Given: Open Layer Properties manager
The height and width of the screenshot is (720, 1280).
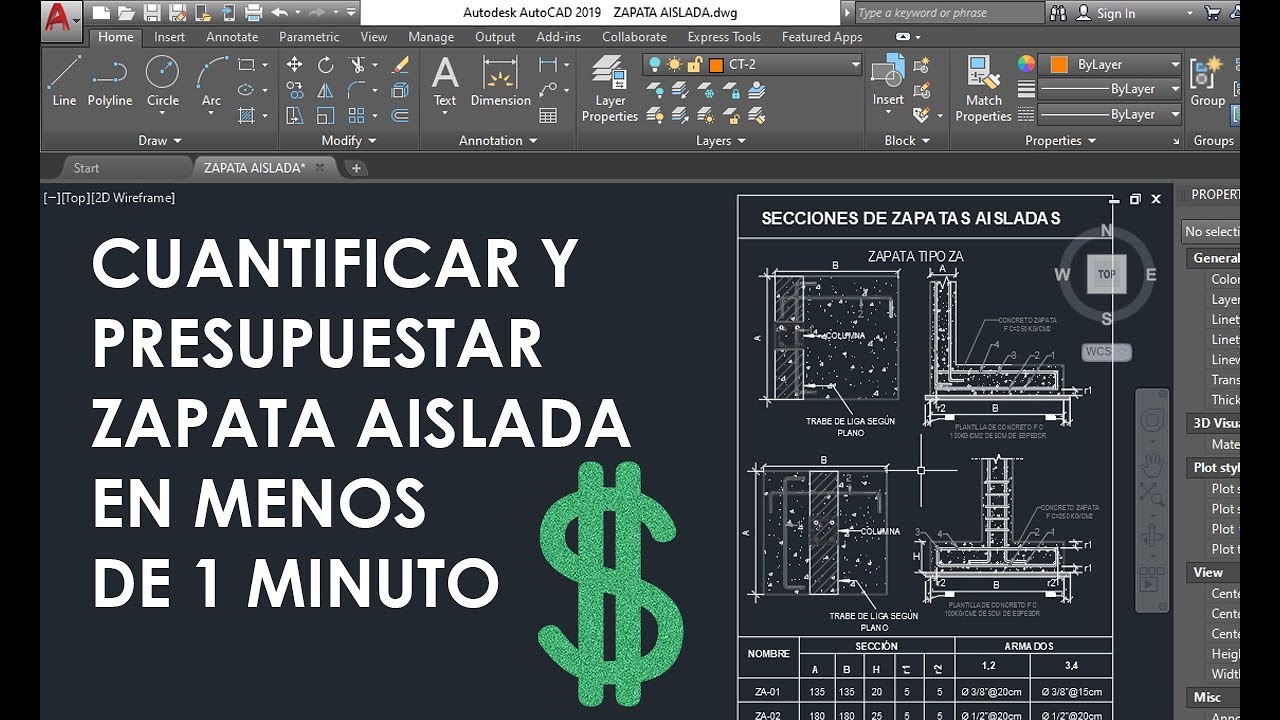Looking at the screenshot, I should click(609, 88).
